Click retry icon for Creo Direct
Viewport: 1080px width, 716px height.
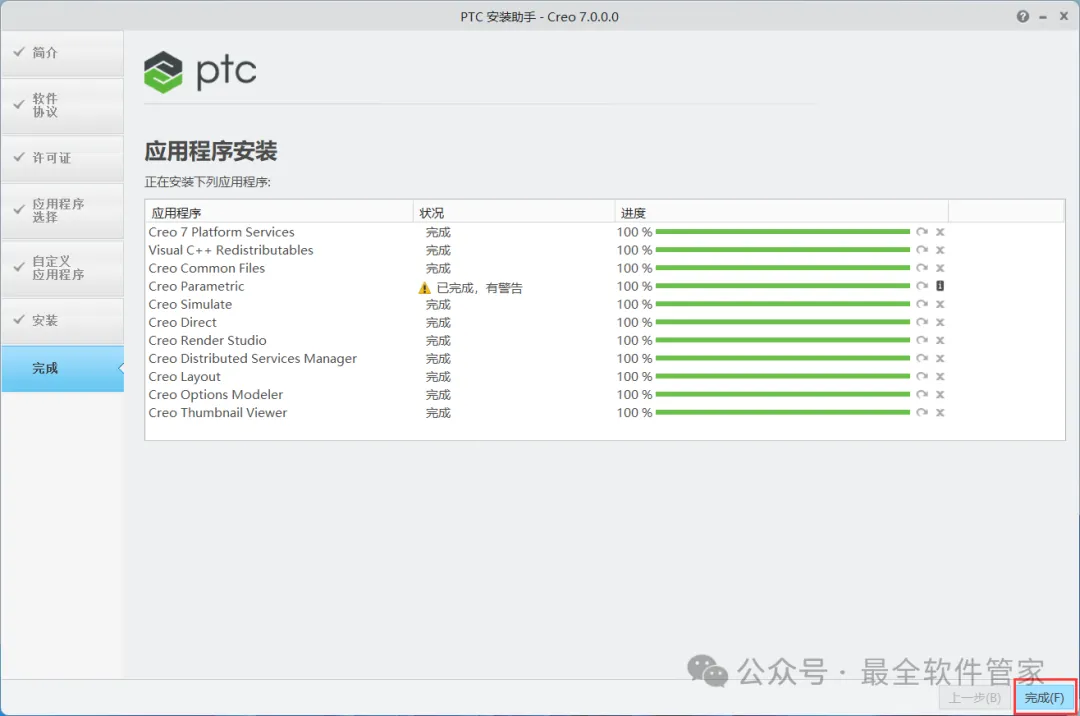(922, 322)
